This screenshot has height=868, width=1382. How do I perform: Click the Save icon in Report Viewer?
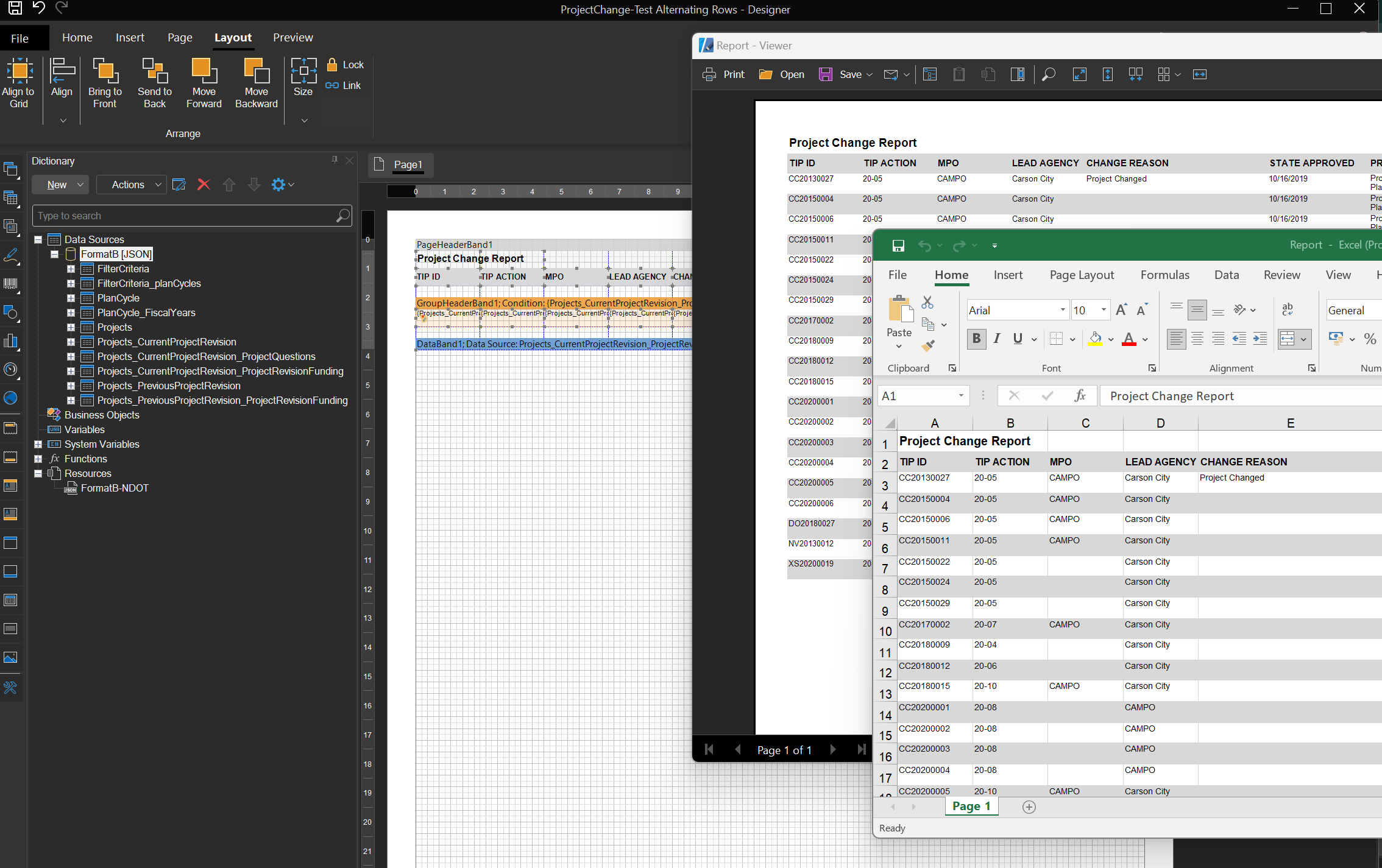pos(826,74)
